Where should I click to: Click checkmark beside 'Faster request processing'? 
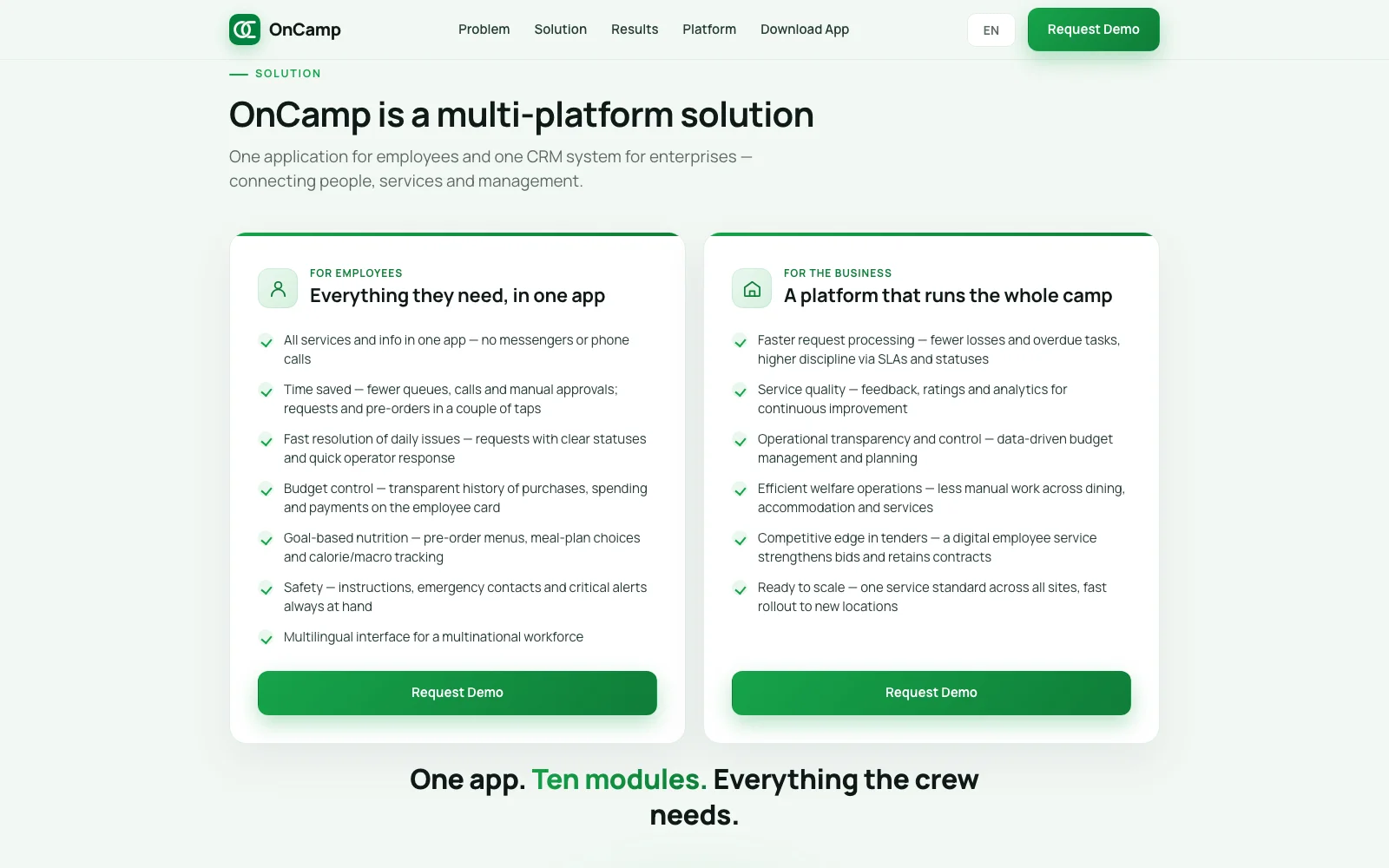[x=741, y=342]
